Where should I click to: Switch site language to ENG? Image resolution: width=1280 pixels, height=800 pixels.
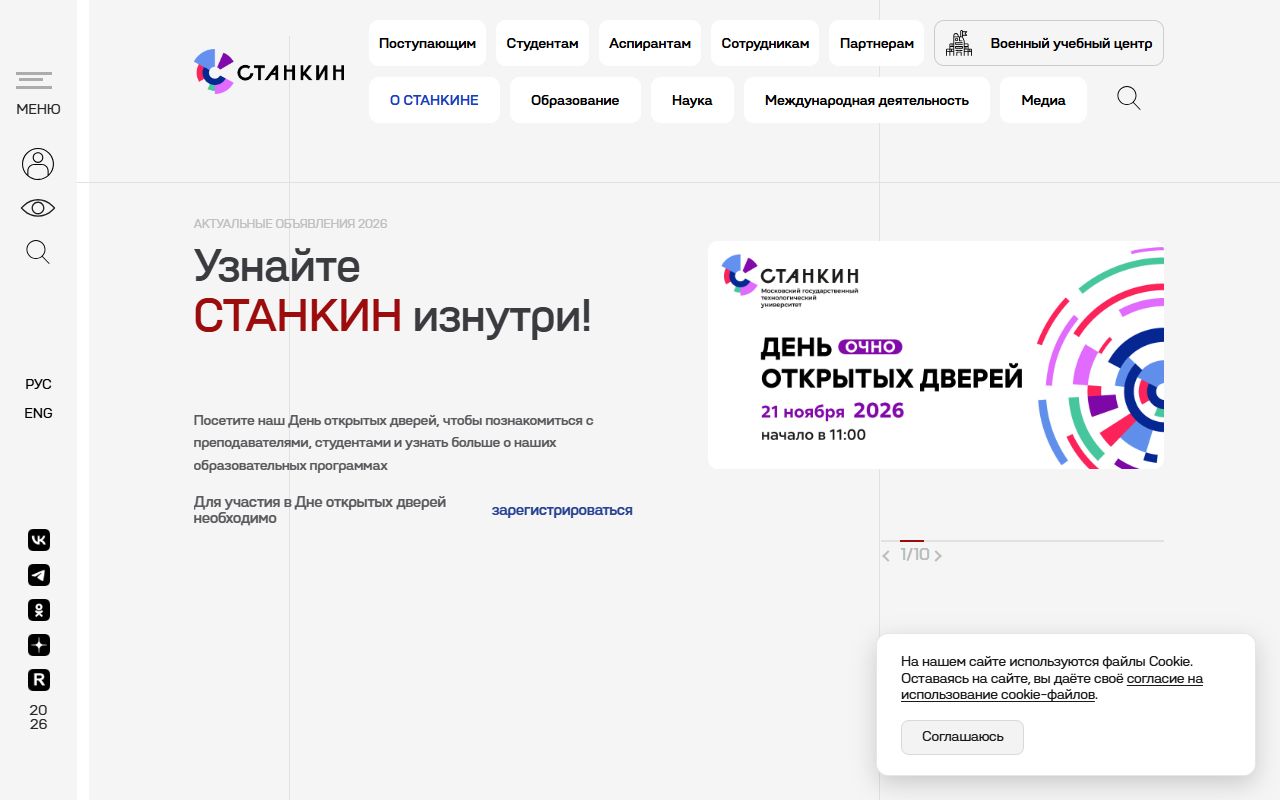(38, 413)
